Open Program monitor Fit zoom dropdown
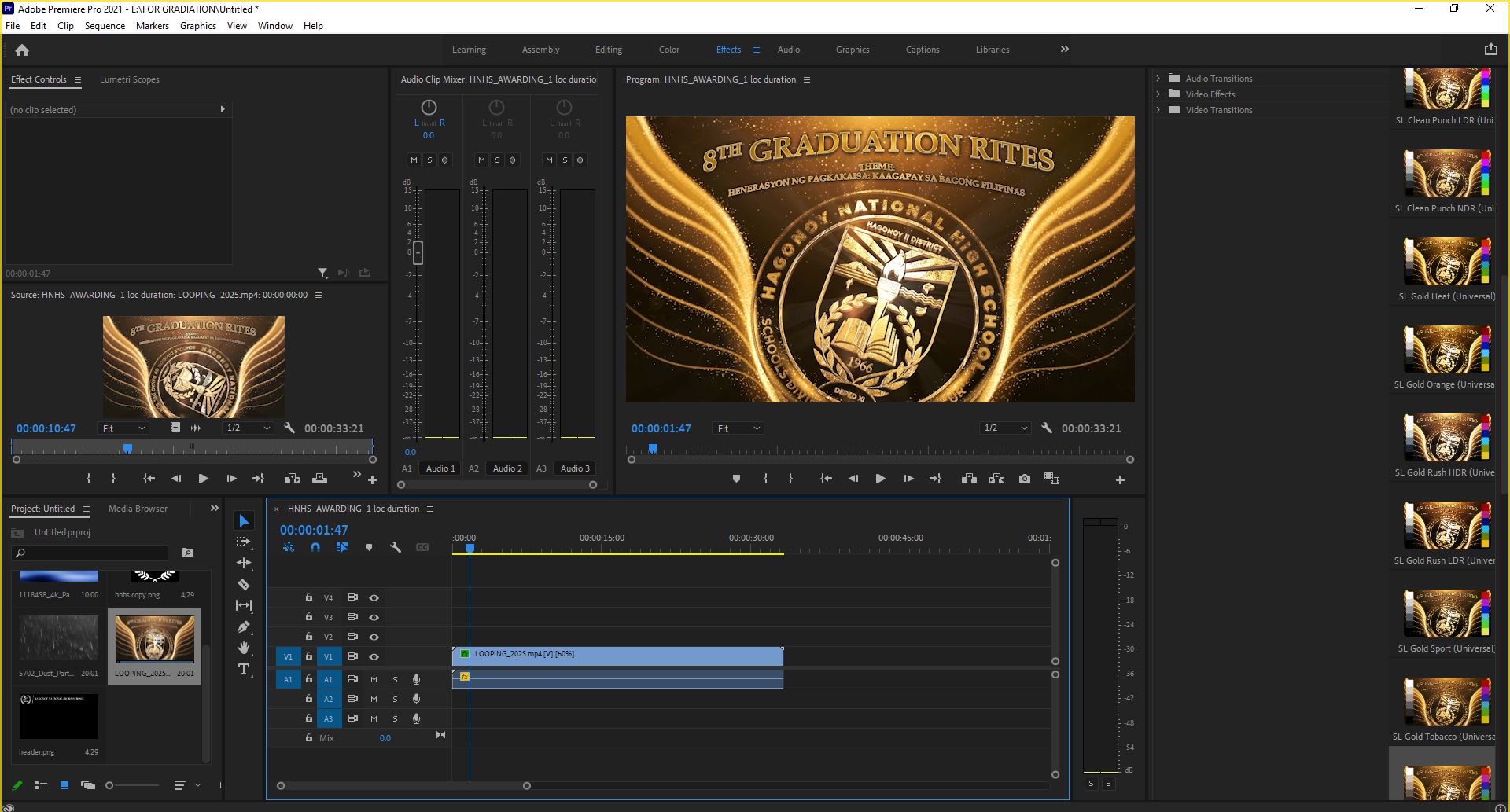The image size is (1510, 812). pyautogui.click(x=738, y=428)
